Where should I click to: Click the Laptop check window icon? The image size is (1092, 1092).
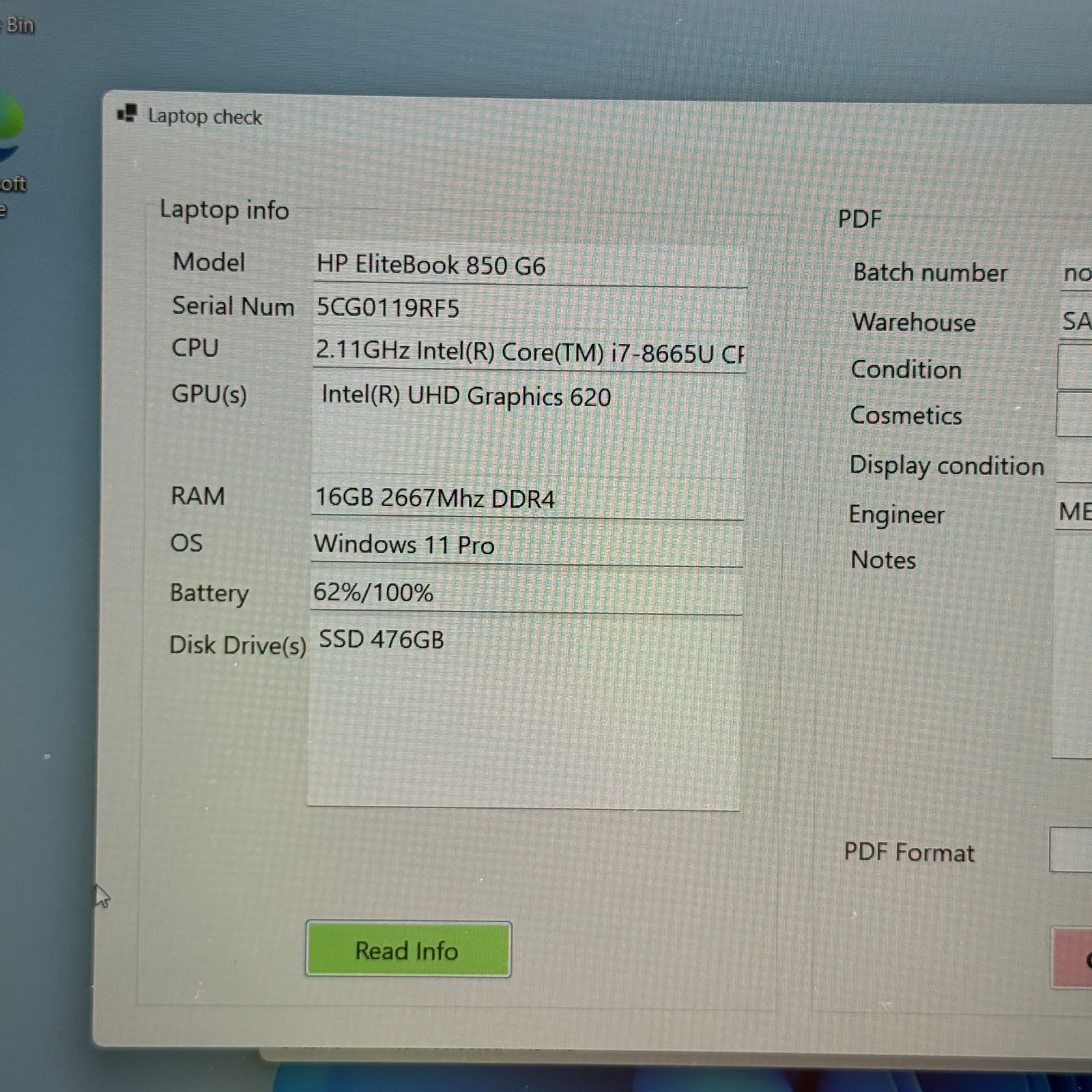[x=127, y=113]
